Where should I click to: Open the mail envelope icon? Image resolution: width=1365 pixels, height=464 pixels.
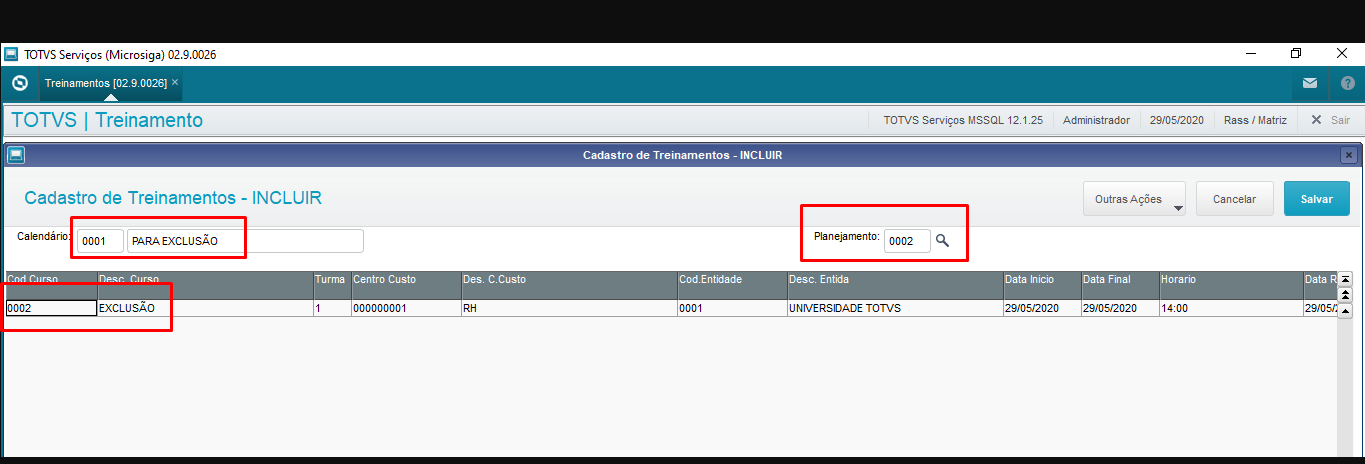1310,83
